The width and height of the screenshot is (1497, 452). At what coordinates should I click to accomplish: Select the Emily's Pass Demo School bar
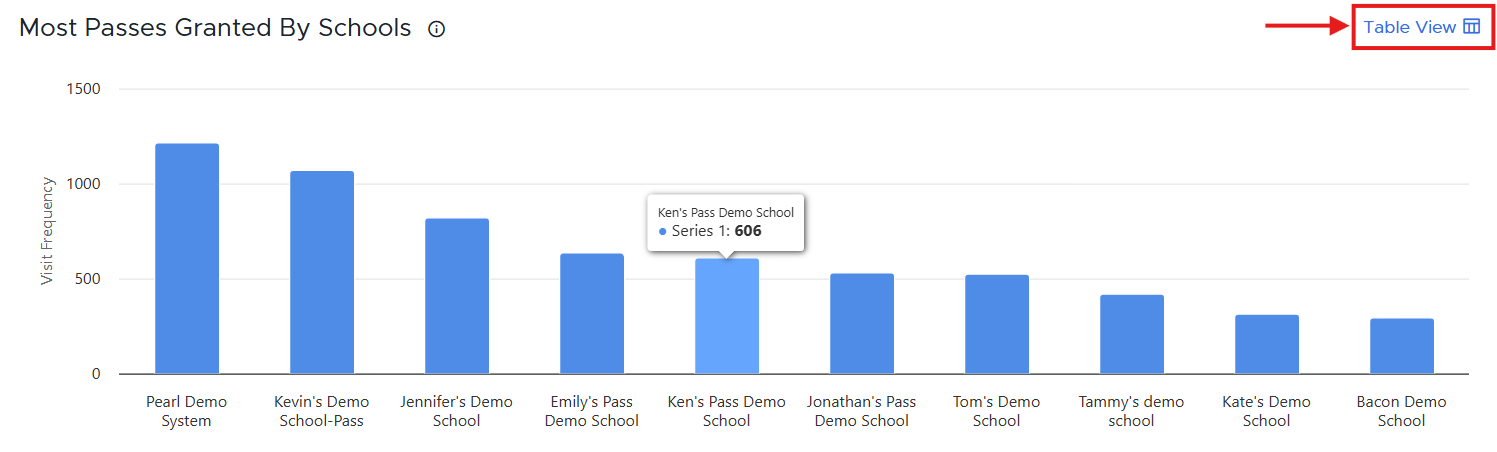tap(592, 314)
